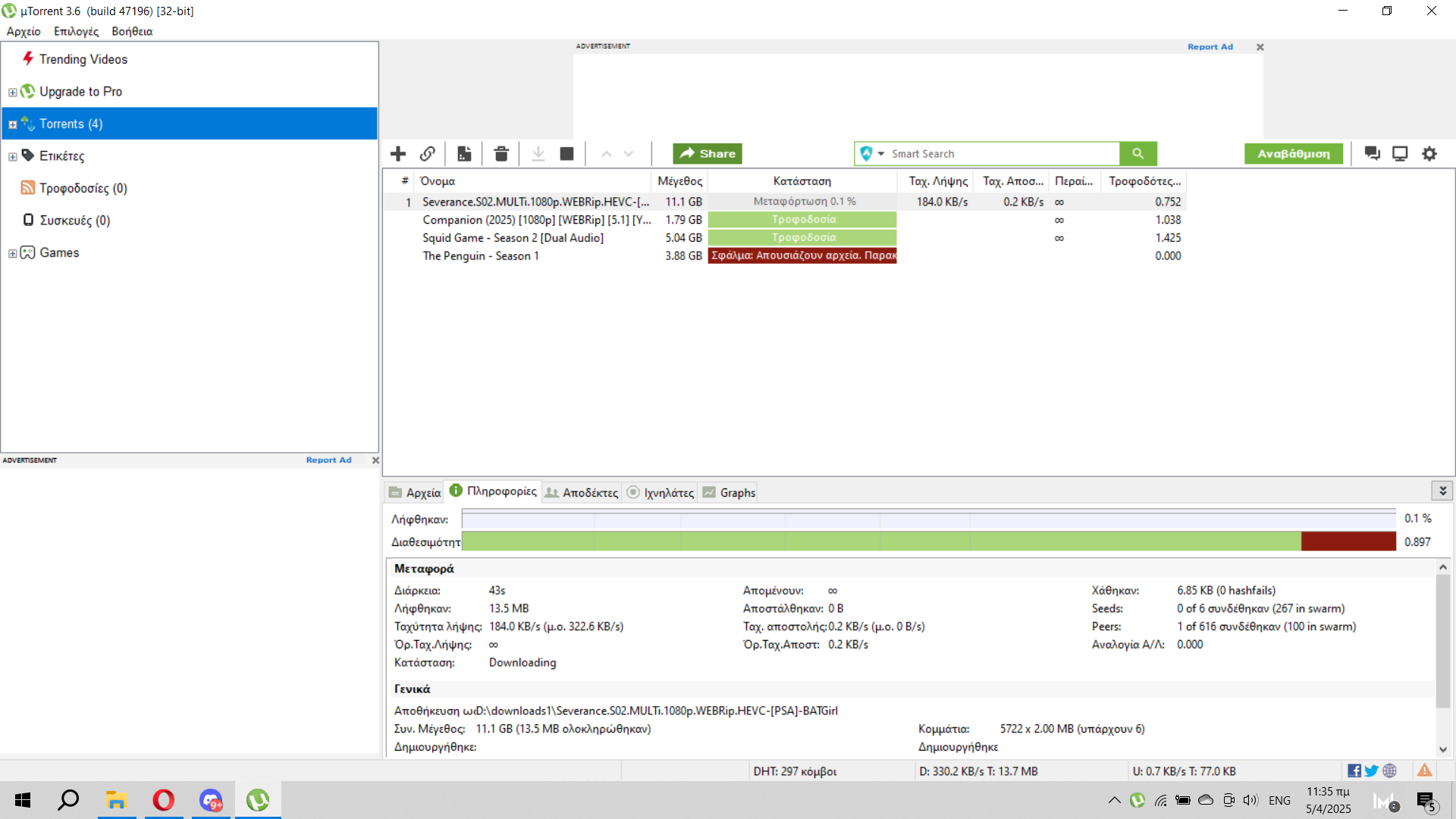Click the Facebook icon in status bar
The height and width of the screenshot is (819, 1456).
pos(1354,770)
